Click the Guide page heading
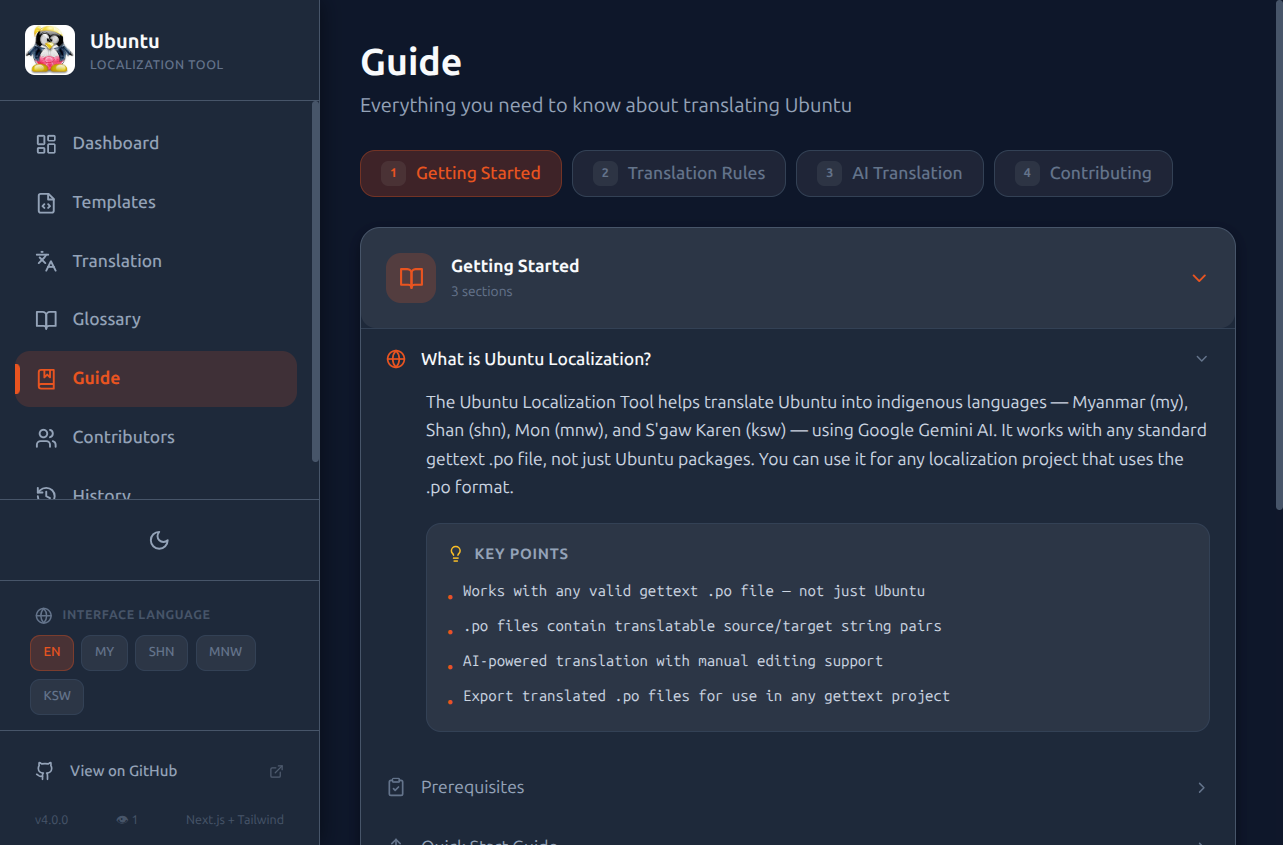The image size is (1283, 845). [x=411, y=62]
